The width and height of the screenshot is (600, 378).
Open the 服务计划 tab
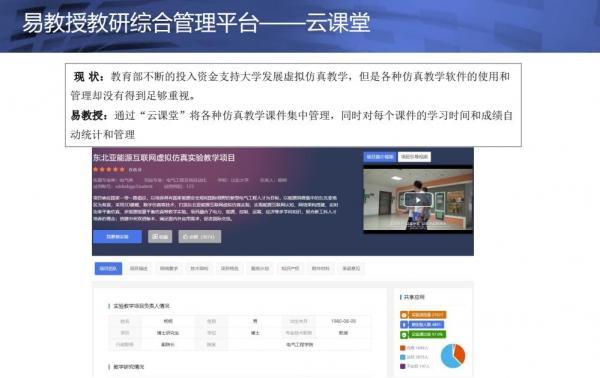click(260, 269)
